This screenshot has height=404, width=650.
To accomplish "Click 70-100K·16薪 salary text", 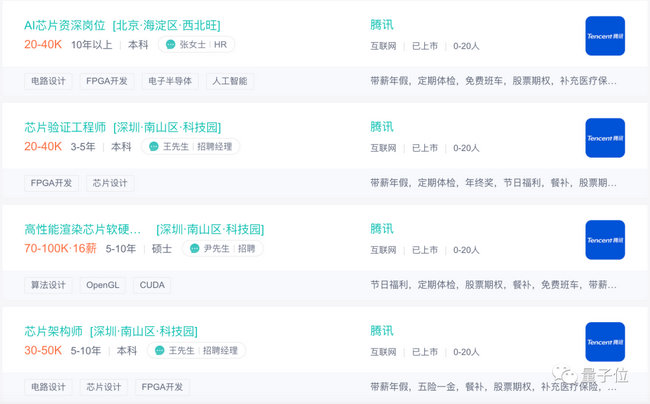I will point(60,248).
